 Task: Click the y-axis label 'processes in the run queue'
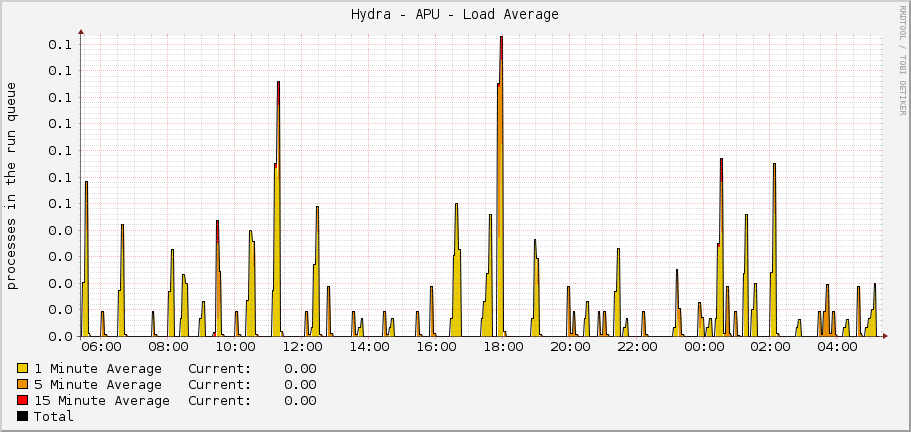[12, 186]
